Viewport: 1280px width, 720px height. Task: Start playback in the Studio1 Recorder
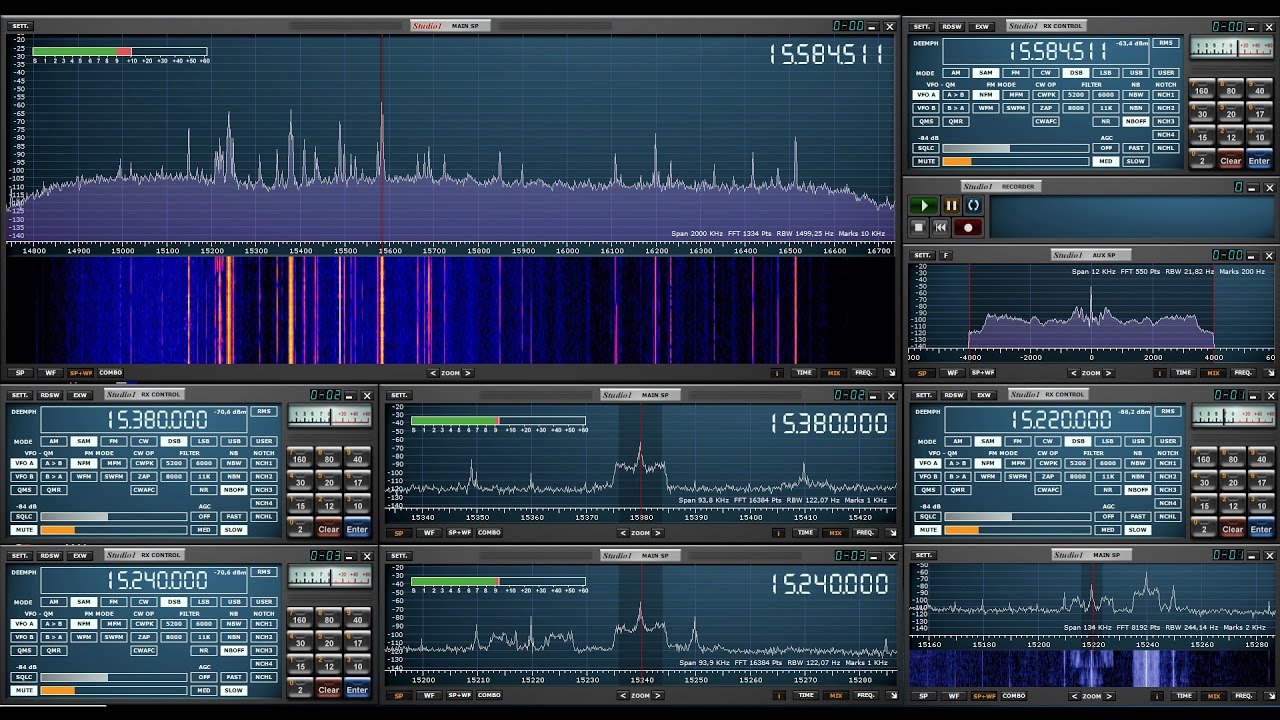(924, 205)
